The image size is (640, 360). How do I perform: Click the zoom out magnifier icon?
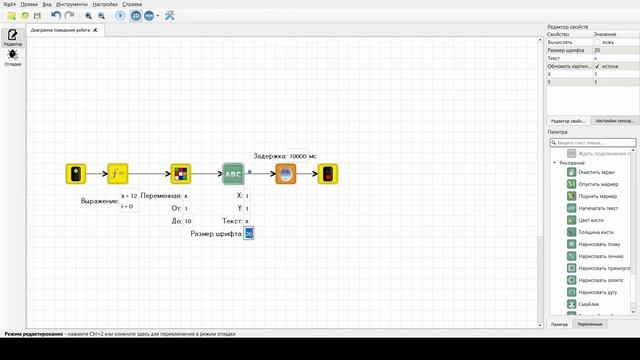pyautogui.click(x=101, y=16)
